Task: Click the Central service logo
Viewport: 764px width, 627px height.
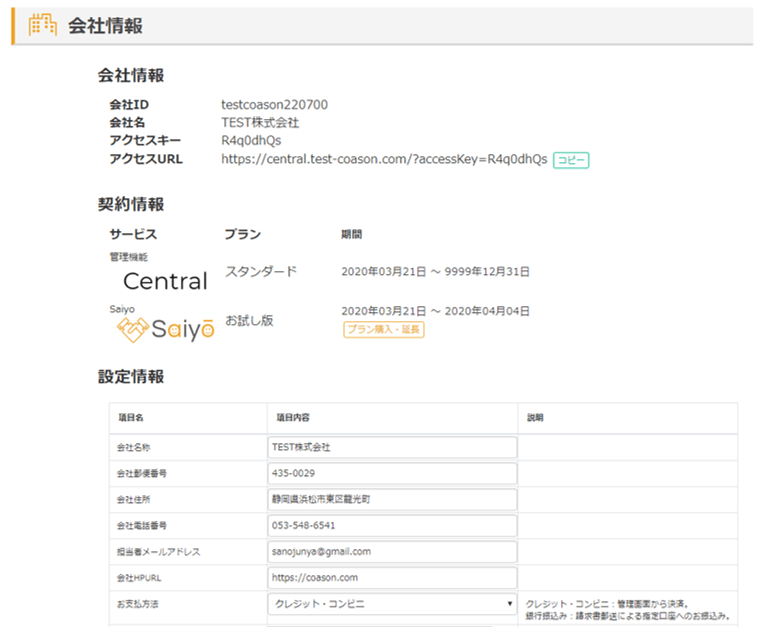Action: (x=165, y=281)
